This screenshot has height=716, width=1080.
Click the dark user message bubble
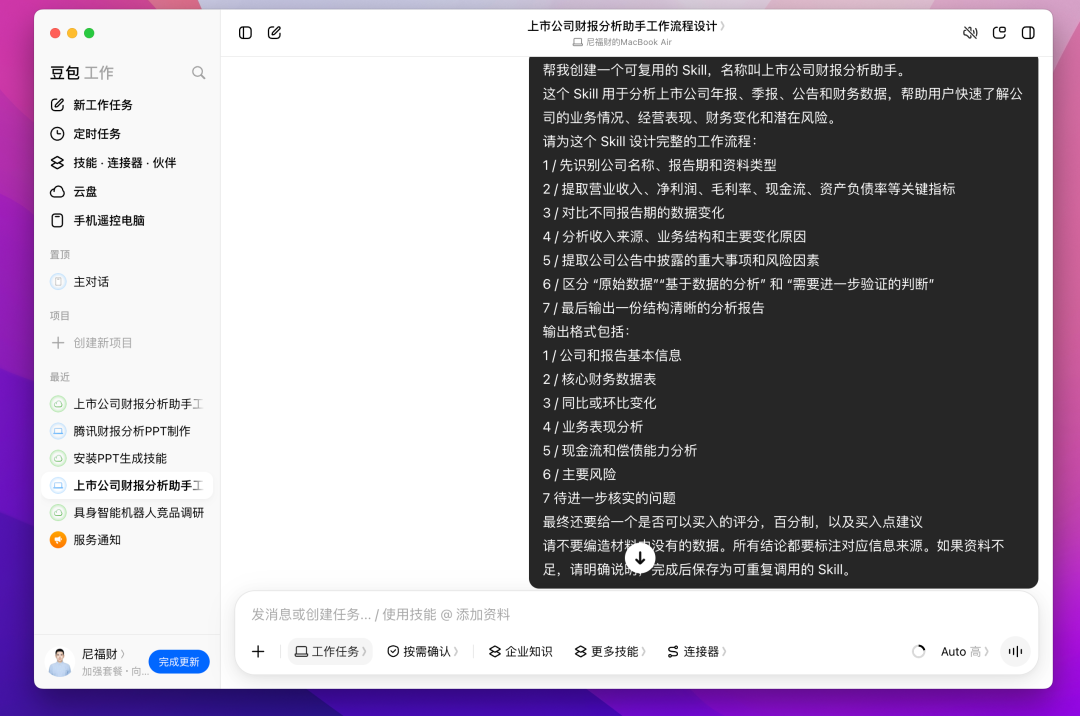click(x=783, y=322)
